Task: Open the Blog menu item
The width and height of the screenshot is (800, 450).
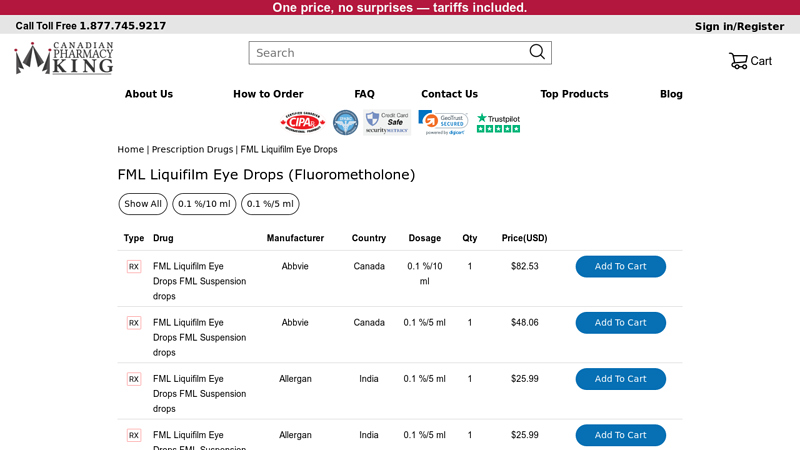Action: [x=671, y=94]
